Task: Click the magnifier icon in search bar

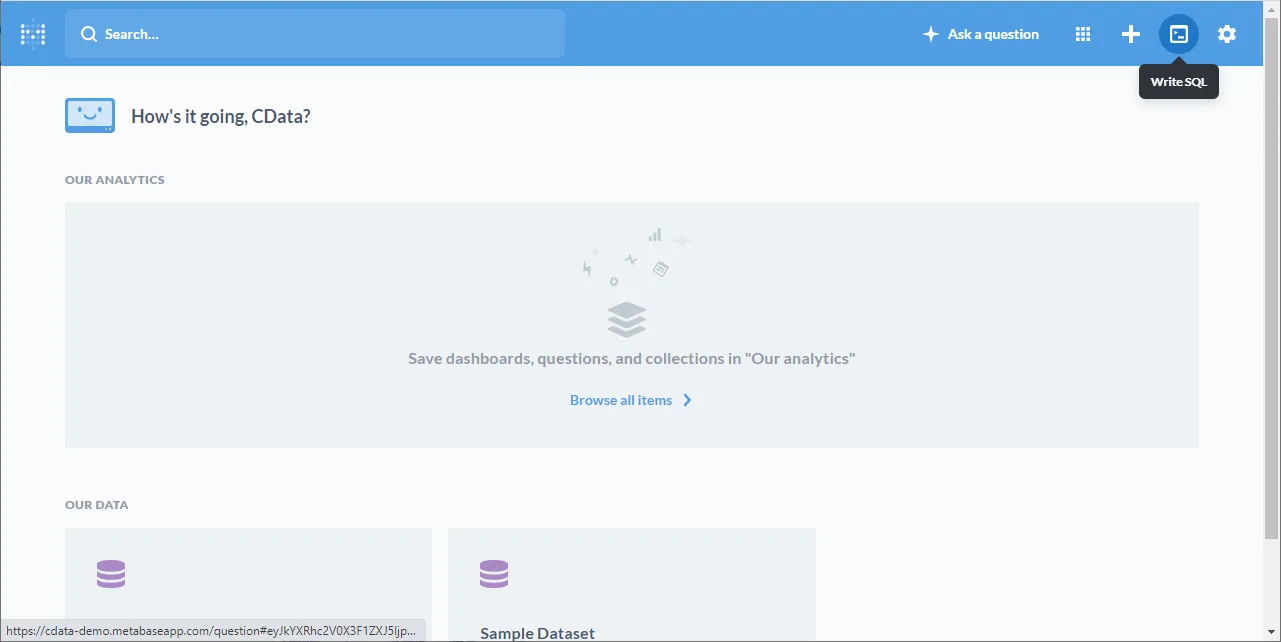Action: pyautogui.click(x=89, y=34)
